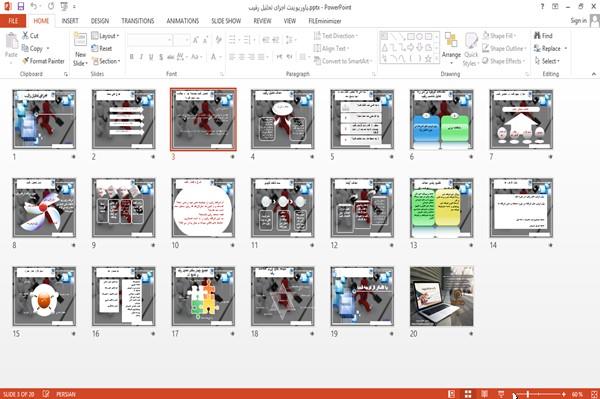Open the FILE tab

tap(13, 21)
